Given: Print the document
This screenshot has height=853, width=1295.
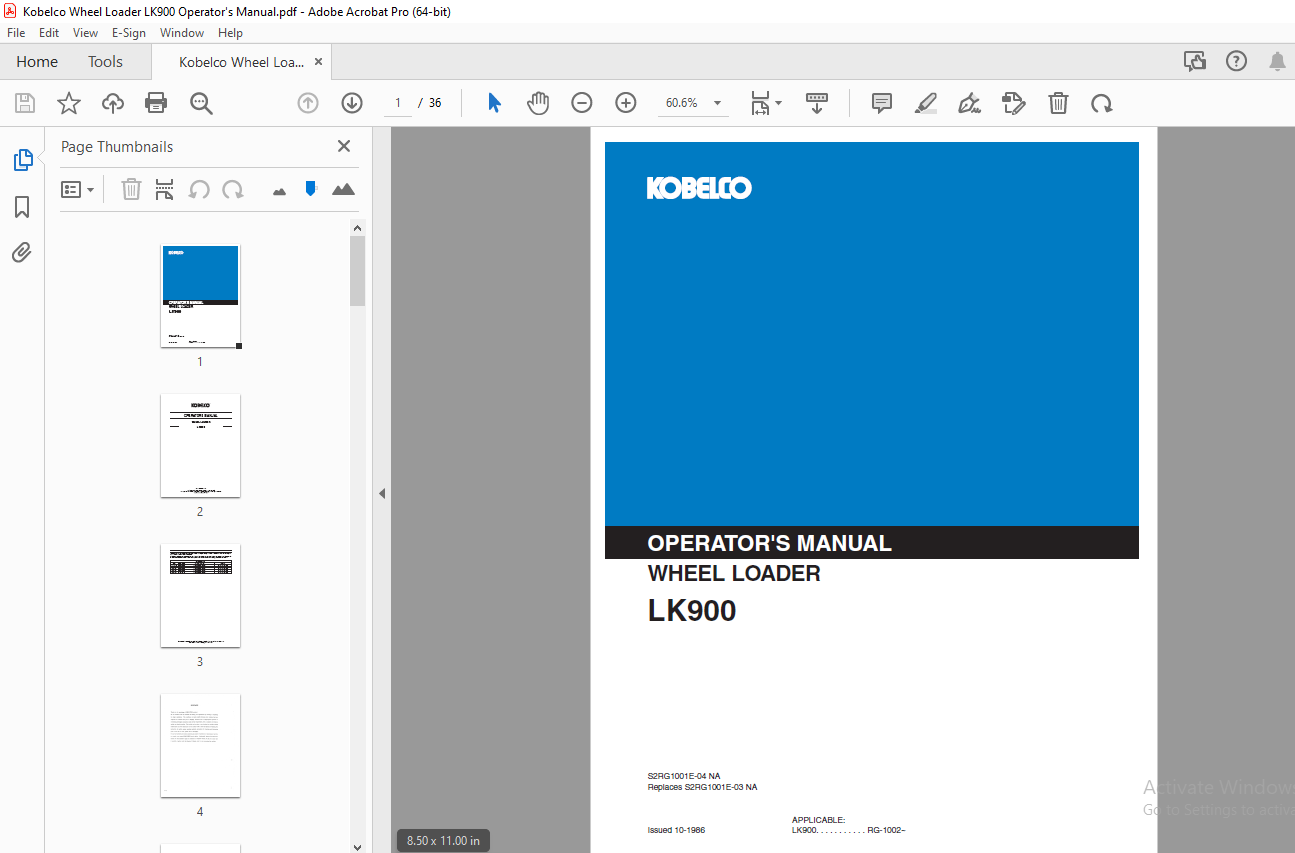Looking at the screenshot, I should (156, 103).
